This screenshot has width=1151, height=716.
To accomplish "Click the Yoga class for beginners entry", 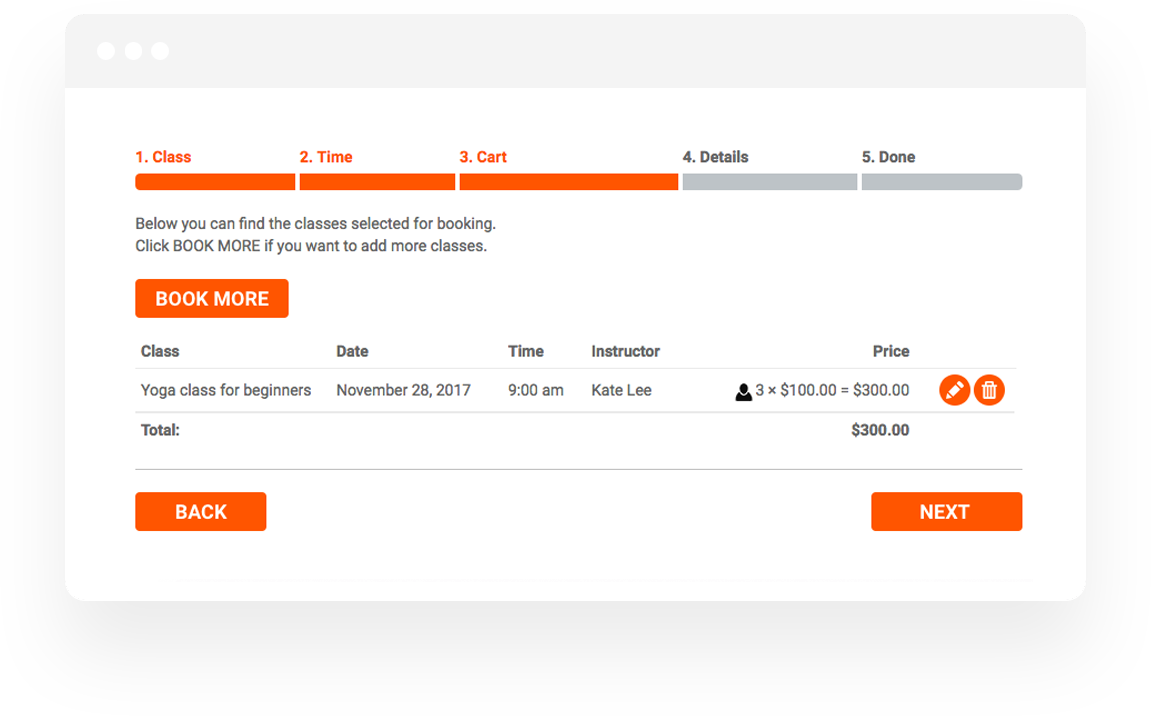I will click(226, 390).
